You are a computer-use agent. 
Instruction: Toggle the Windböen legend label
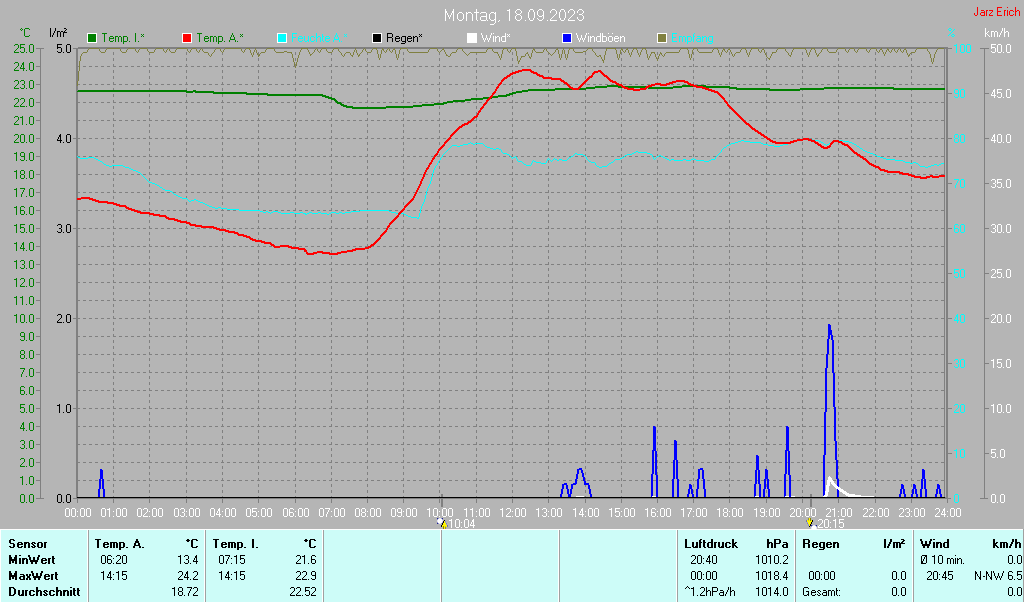pyautogui.click(x=600, y=39)
